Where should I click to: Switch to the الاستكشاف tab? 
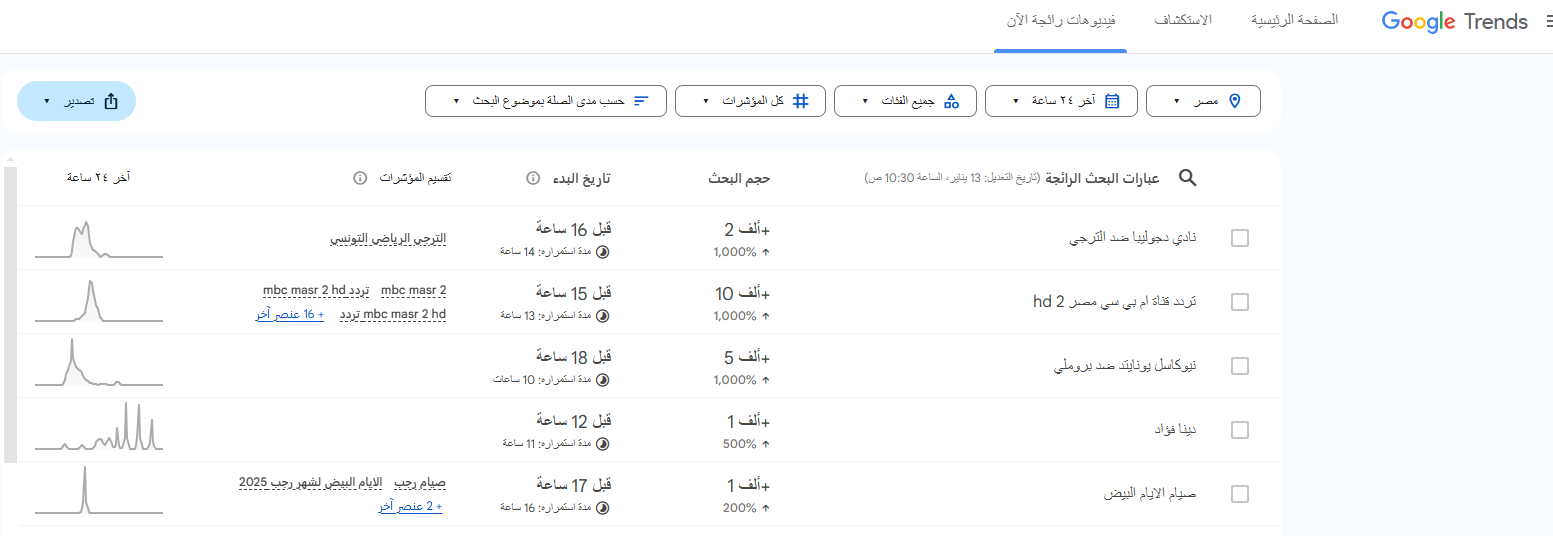click(1183, 21)
